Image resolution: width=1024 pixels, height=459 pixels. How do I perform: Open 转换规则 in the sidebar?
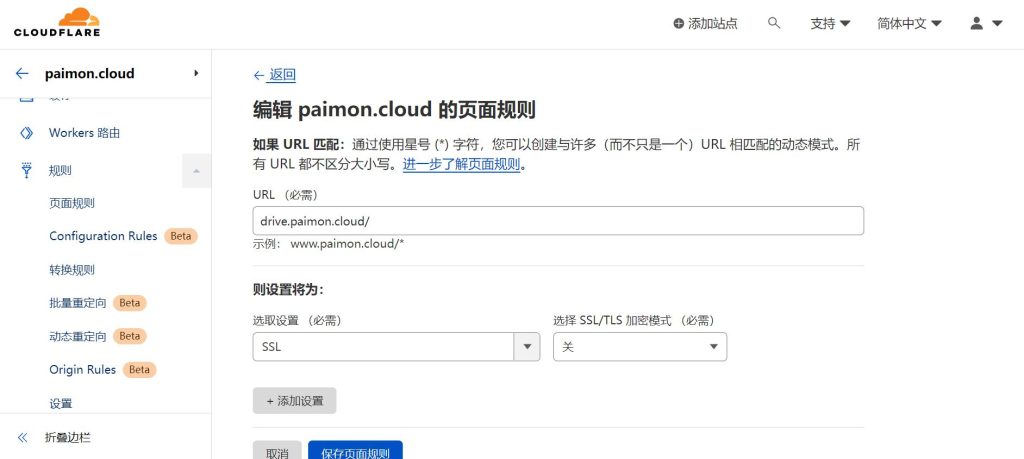pos(72,270)
